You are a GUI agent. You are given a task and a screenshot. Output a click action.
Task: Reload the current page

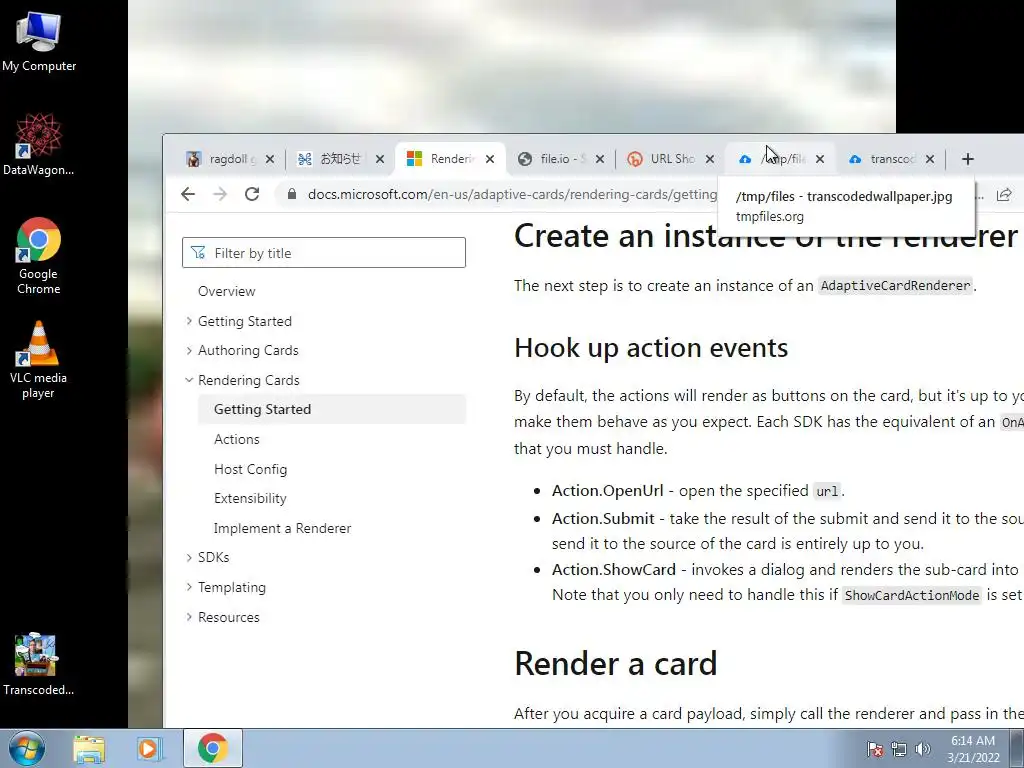tap(252, 194)
